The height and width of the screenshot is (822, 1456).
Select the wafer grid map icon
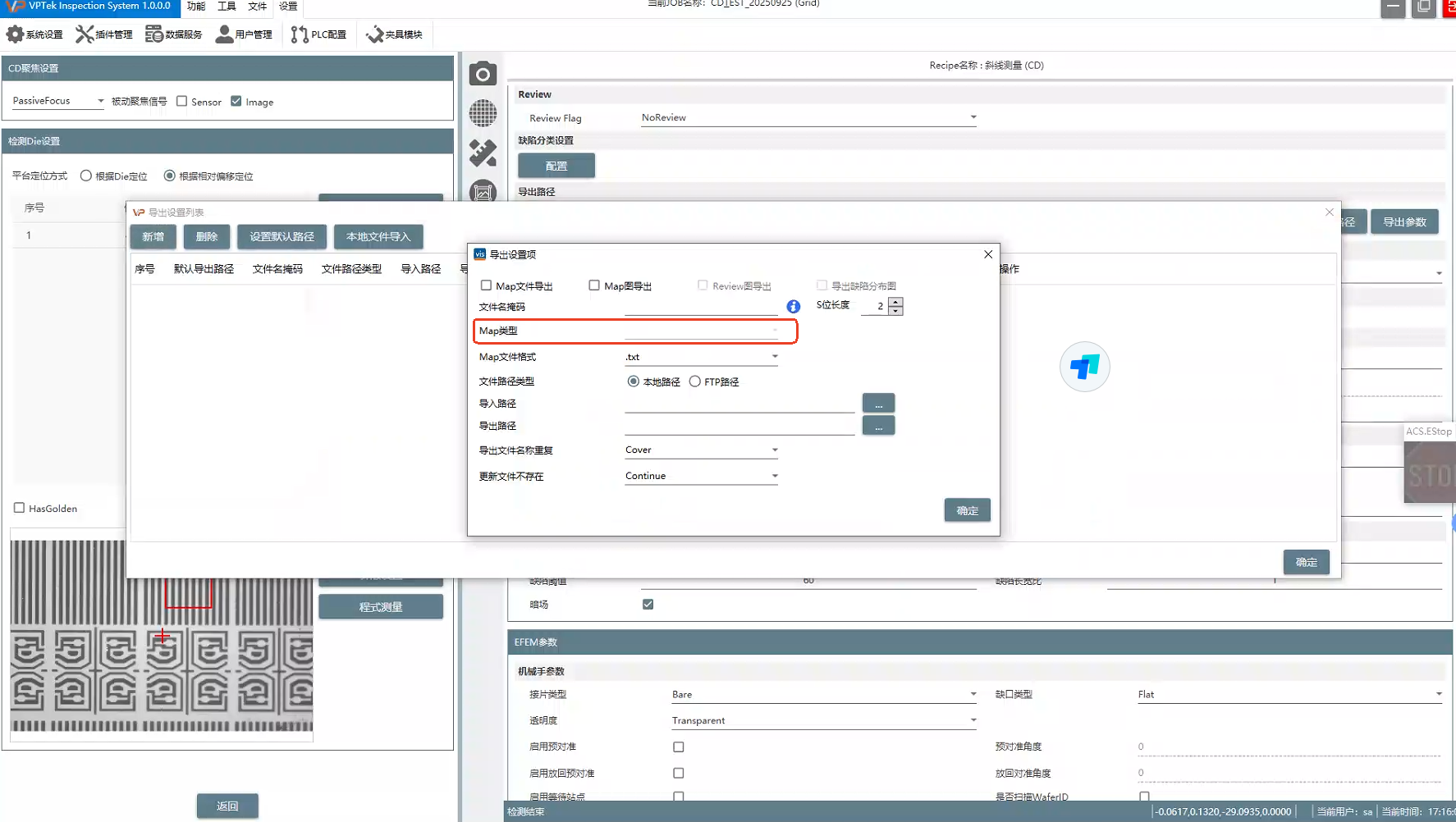click(x=483, y=113)
